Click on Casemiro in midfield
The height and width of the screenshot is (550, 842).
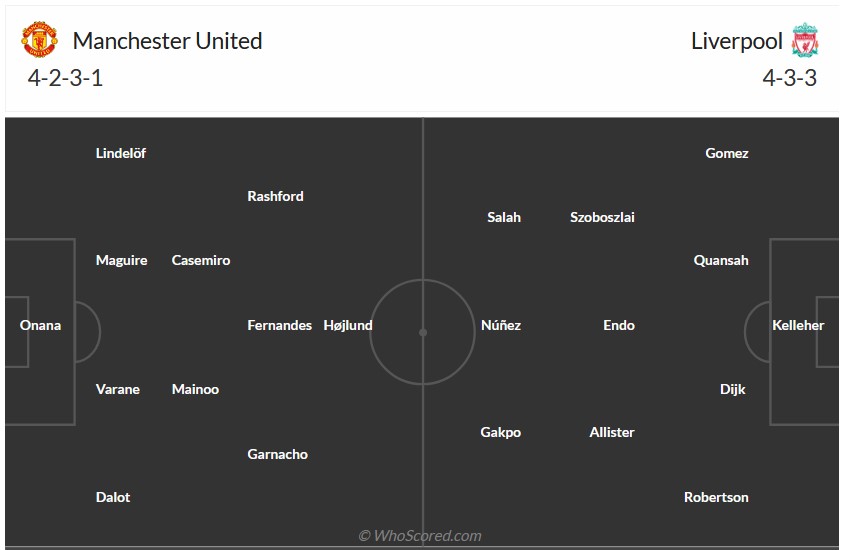(201, 260)
